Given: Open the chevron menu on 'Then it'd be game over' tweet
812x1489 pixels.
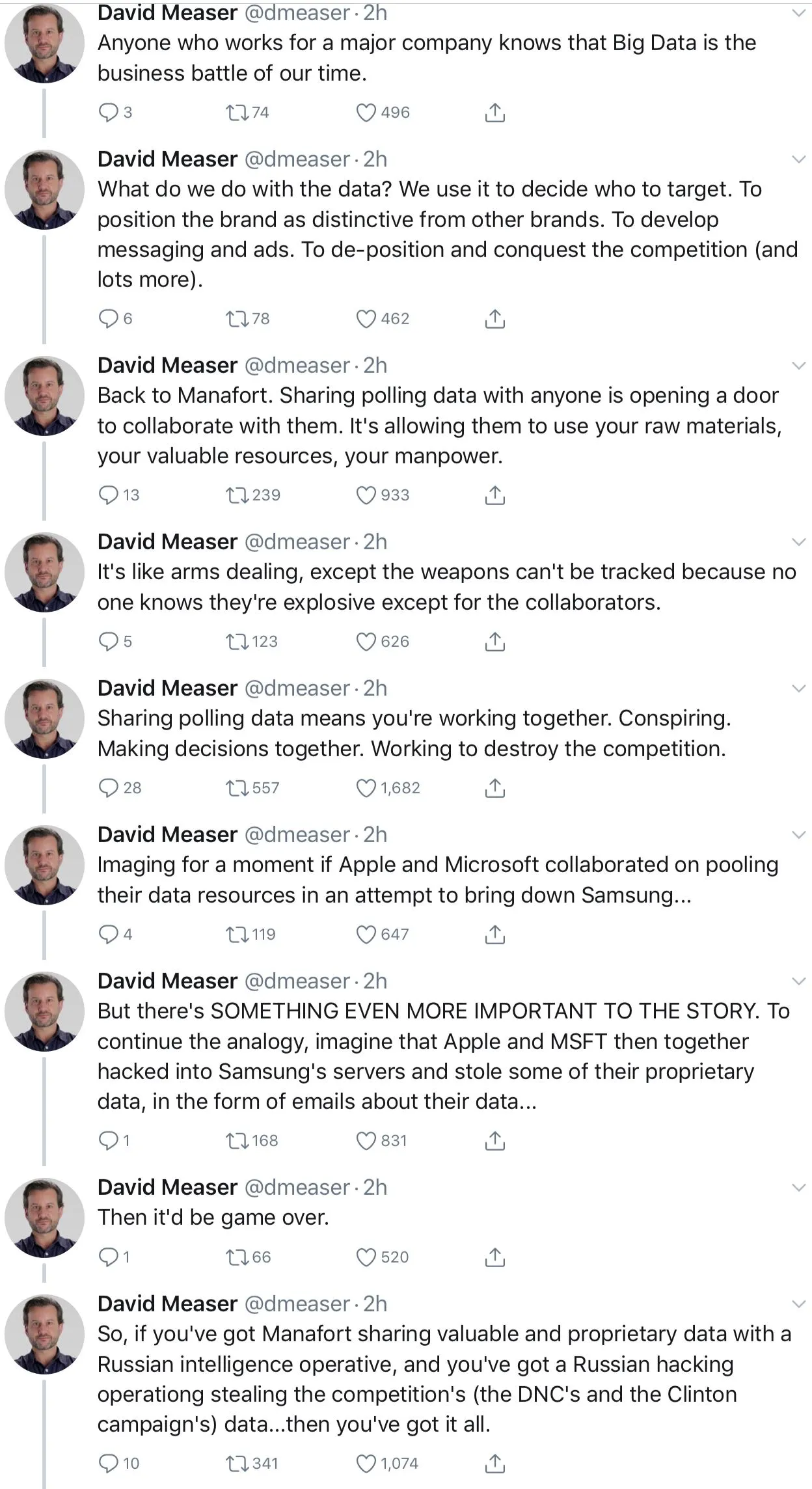Looking at the screenshot, I should pyautogui.click(x=798, y=1188).
